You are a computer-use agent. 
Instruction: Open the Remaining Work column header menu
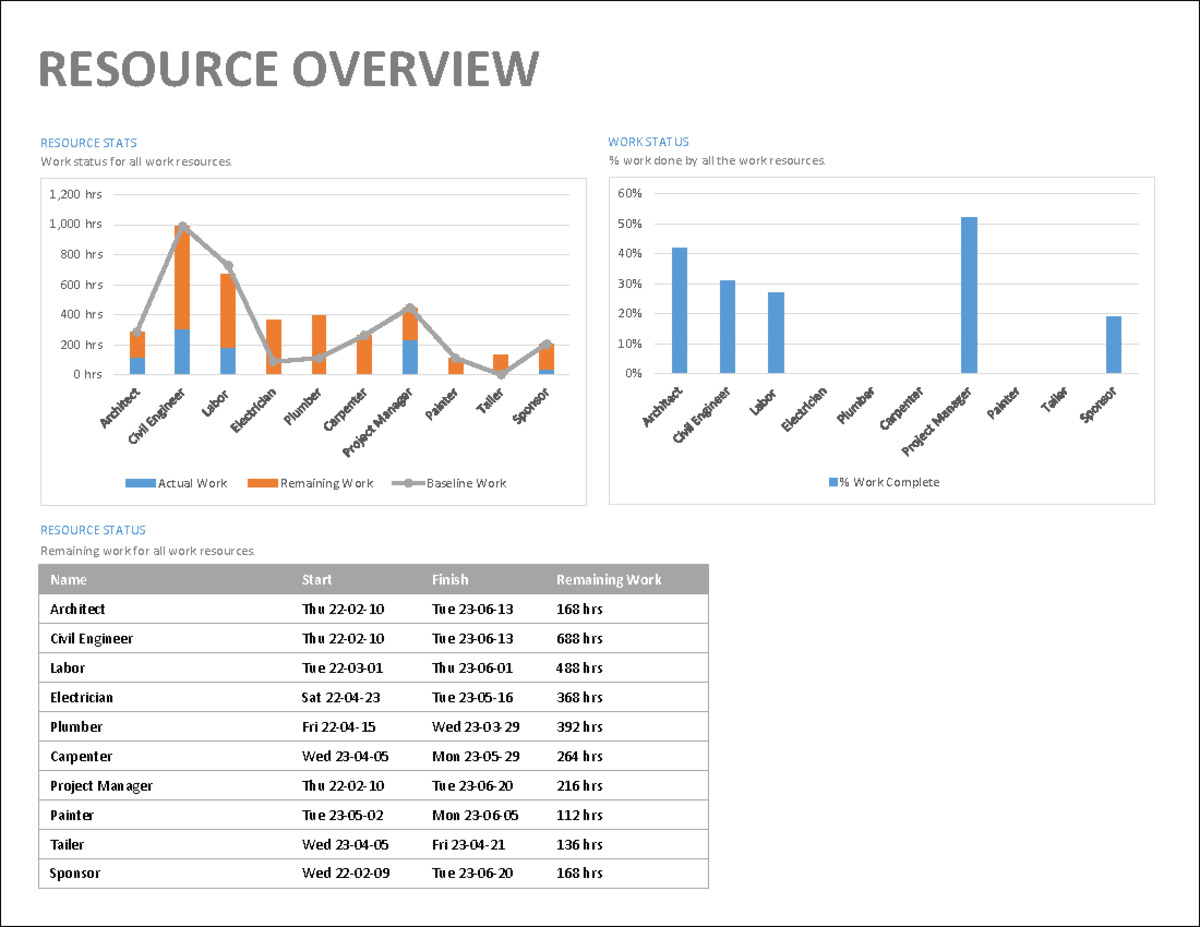pos(610,579)
